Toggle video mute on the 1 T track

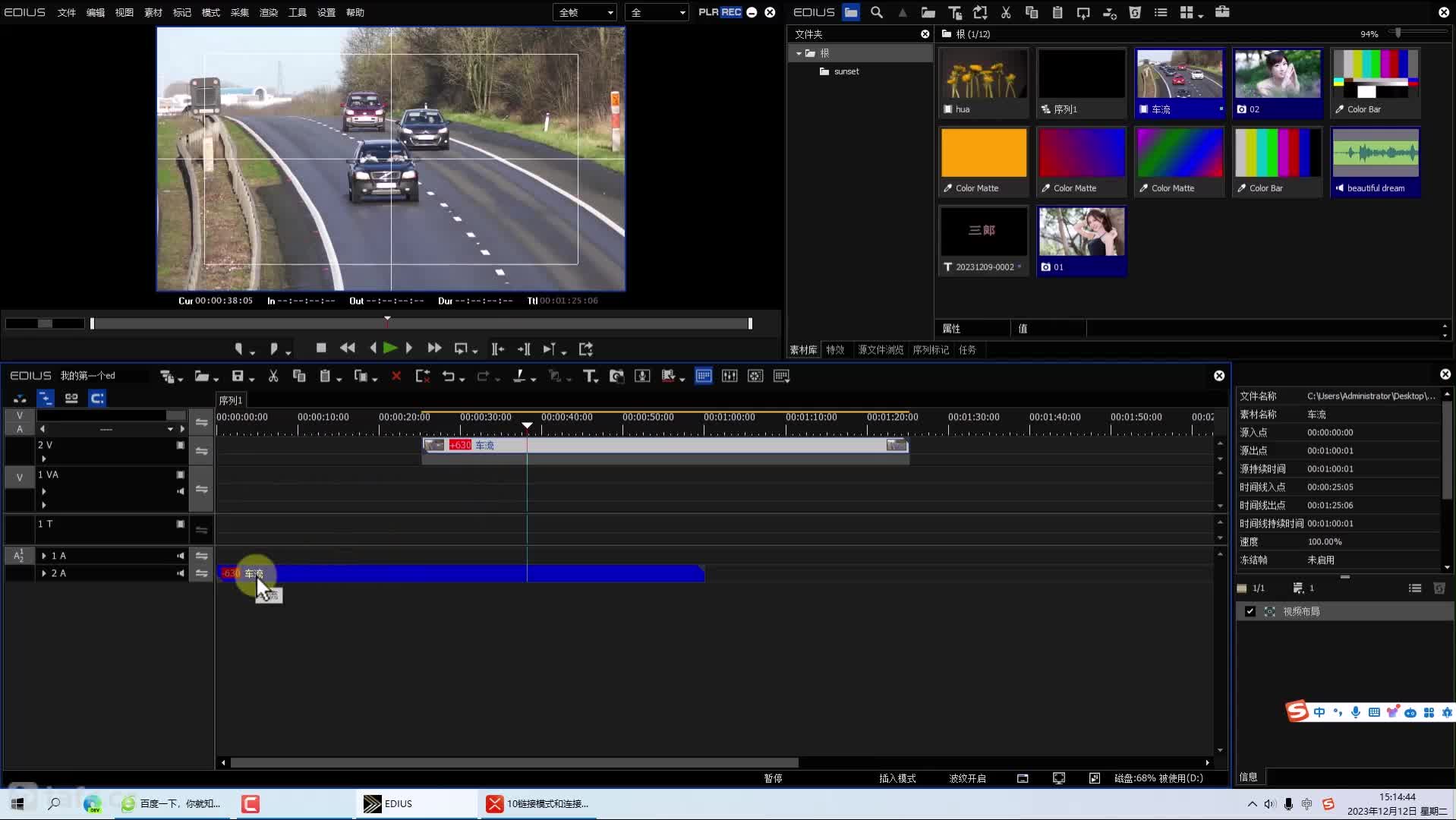pos(181,524)
